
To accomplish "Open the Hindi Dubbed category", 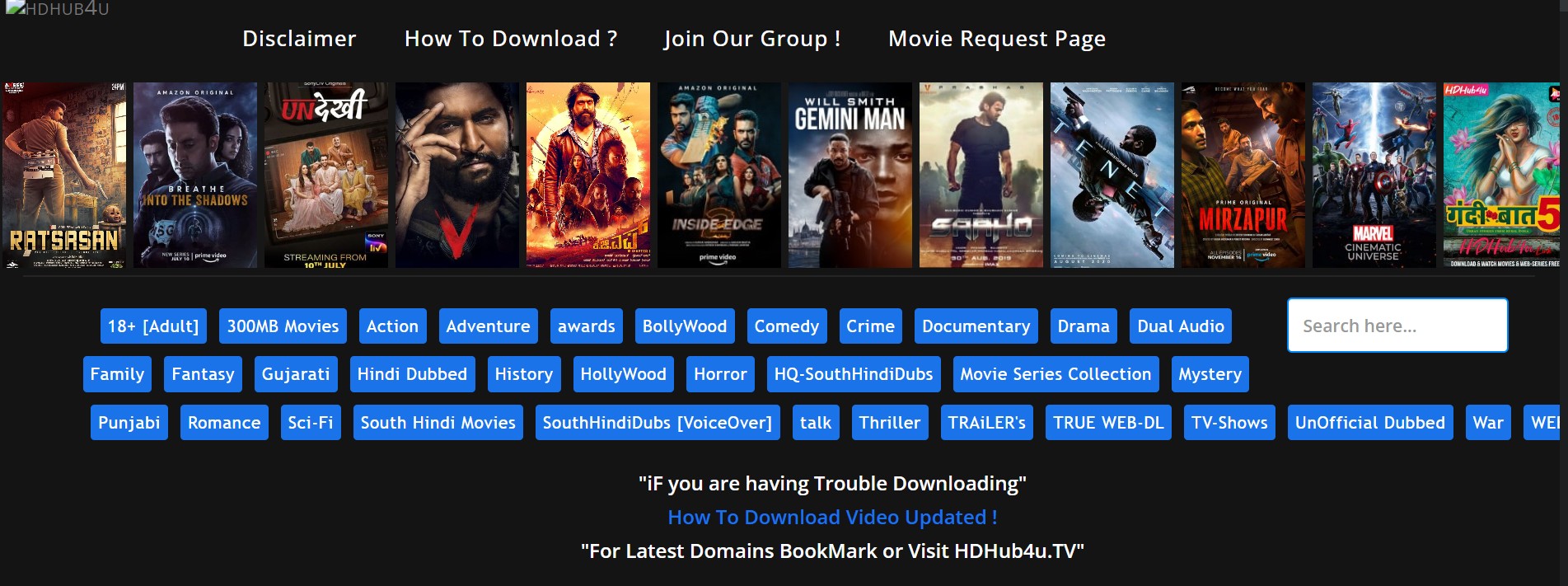I will click(412, 374).
